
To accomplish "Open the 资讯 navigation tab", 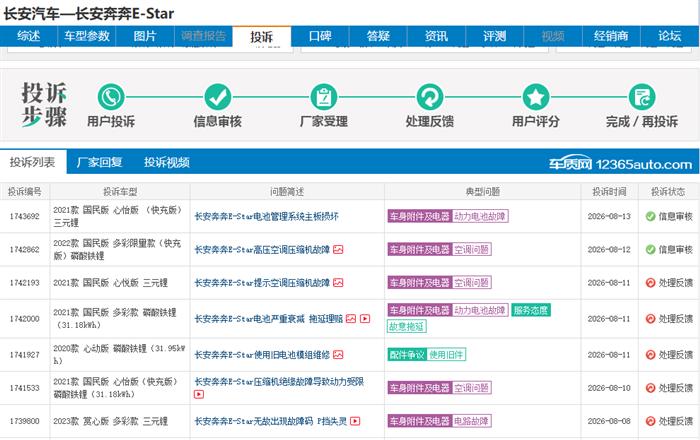I will coord(436,36).
